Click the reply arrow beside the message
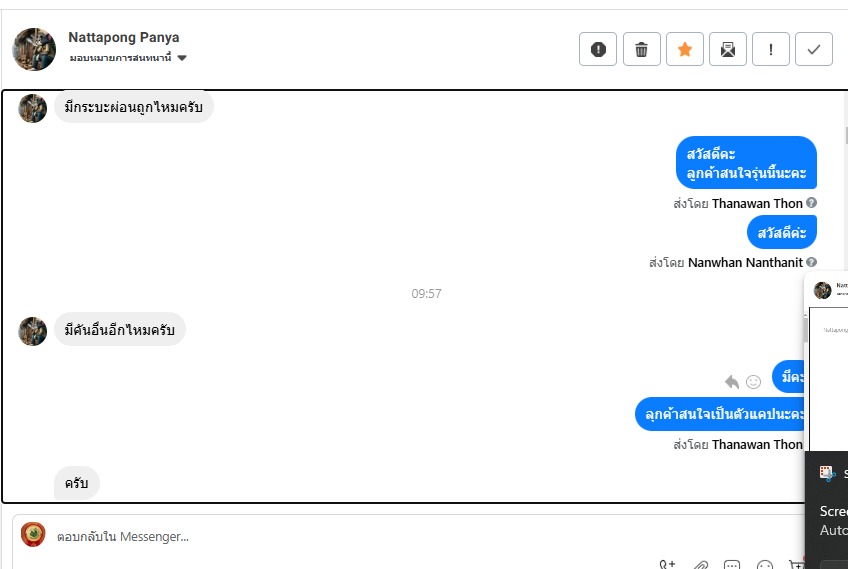The width and height of the screenshot is (848, 569). pos(732,382)
